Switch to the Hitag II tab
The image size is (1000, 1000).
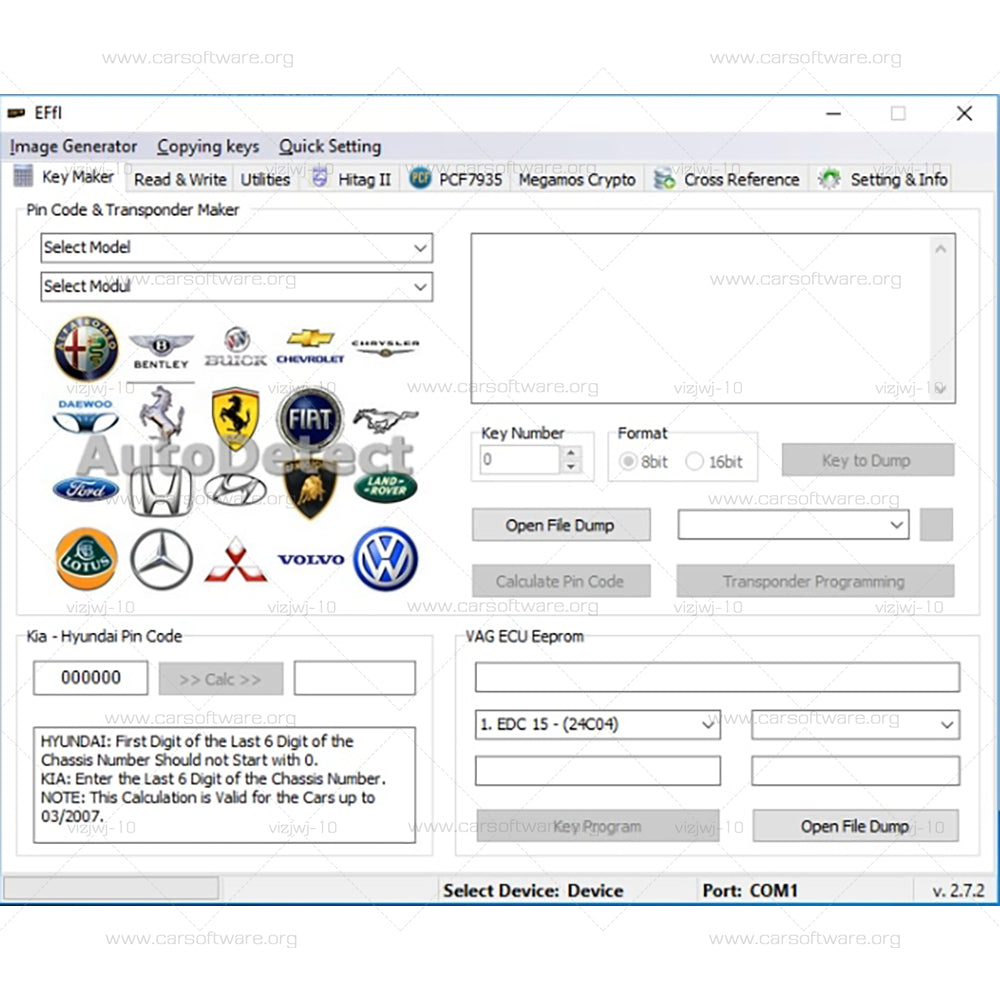pos(351,180)
